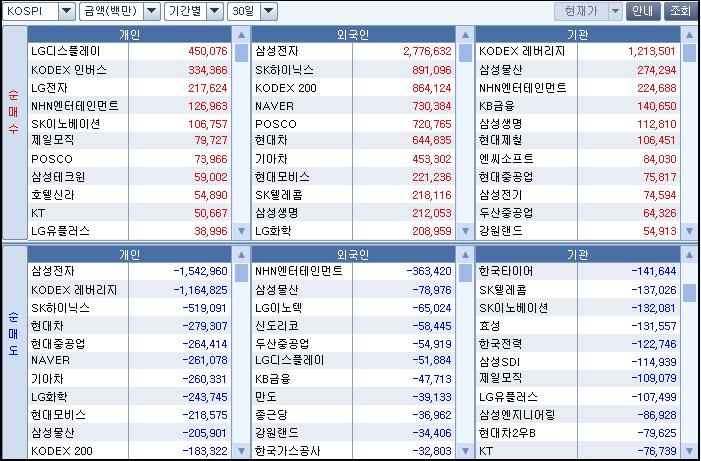
Task: Select KODEX 인버스 row
Action: [130, 70]
